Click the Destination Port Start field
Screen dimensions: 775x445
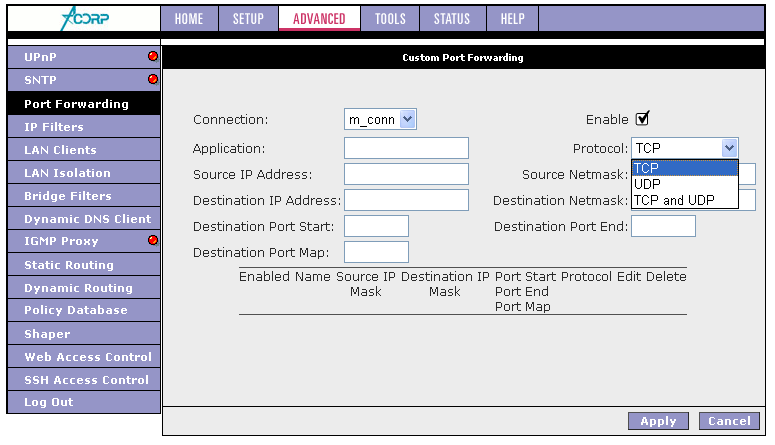376,226
